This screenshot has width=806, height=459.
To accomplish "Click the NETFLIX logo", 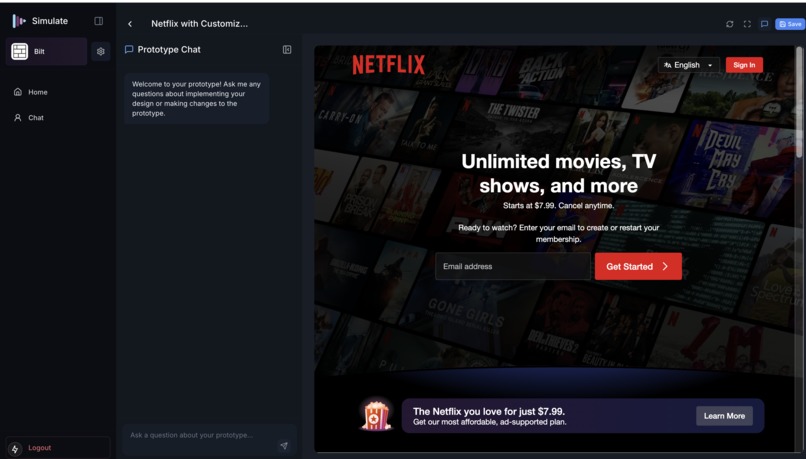I will (x=389, y=65).
